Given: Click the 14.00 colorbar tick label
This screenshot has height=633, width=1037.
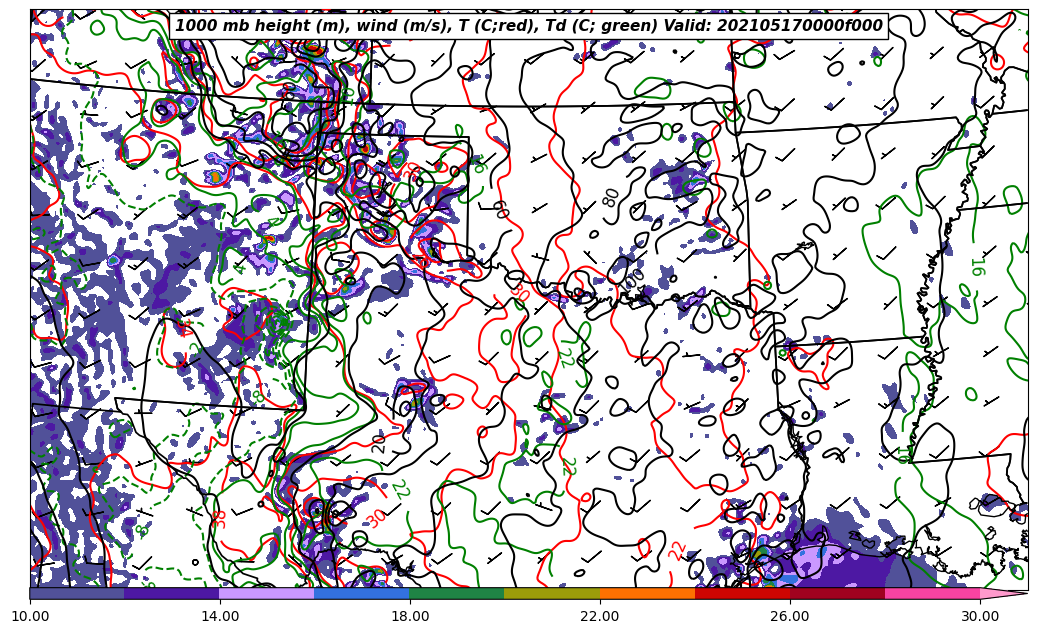Looking at the screenshot, I should 220,616.
